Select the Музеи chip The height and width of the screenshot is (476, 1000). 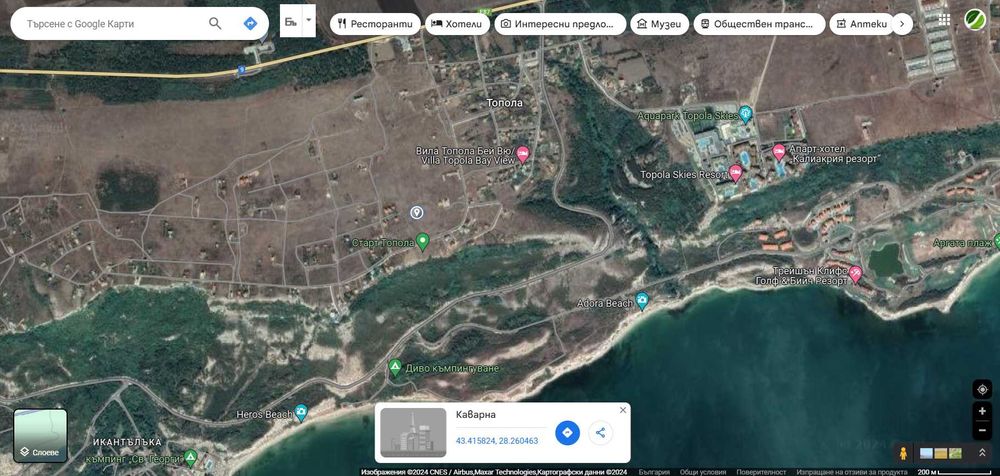pos(659,24)
